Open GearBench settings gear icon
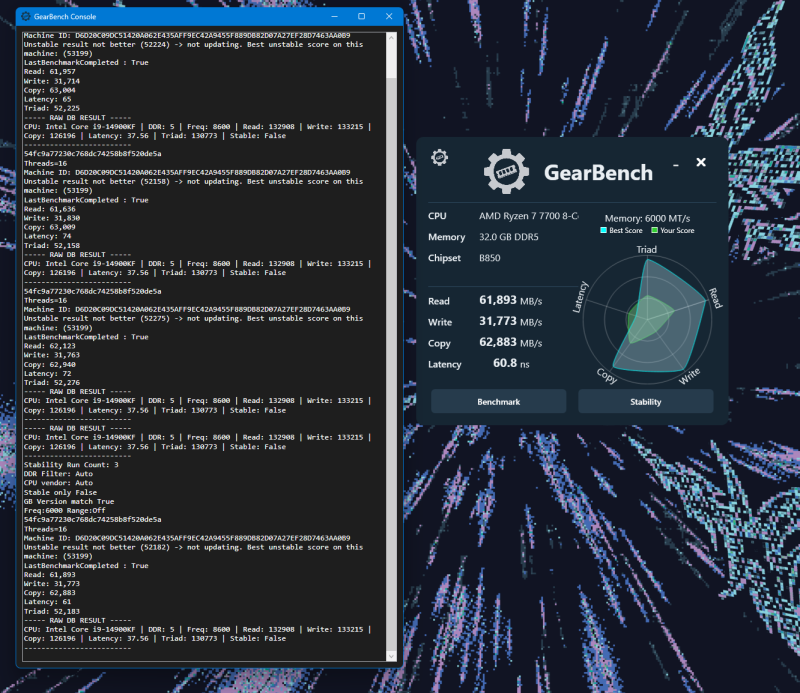Image resolution: width=800 pixels, height=693 pixels. tap(439, 157)
